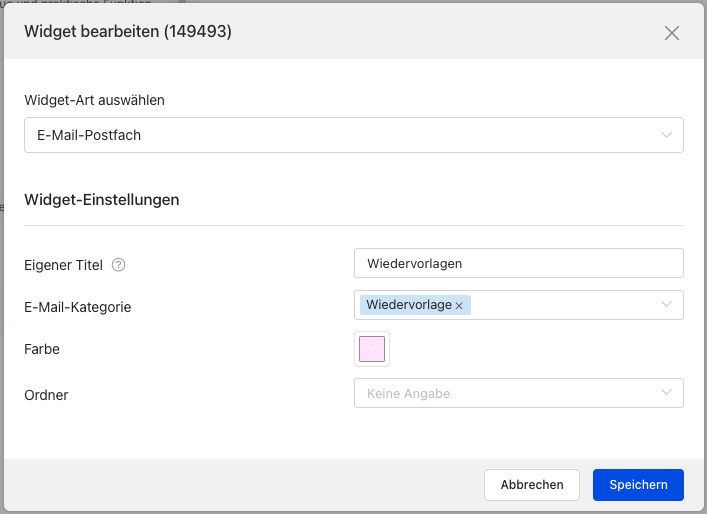The height and width of the screenshot is (514, 707).
Task: Save the widget with Speichern
Action: click(638, 485)
